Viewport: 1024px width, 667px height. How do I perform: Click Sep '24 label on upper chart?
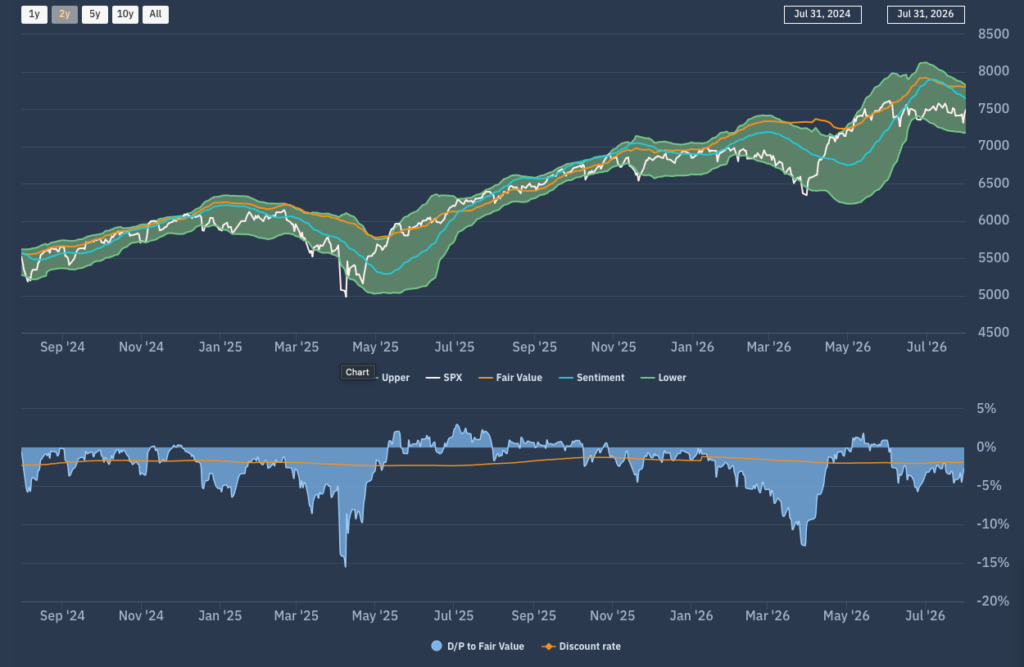click(62, 347)
